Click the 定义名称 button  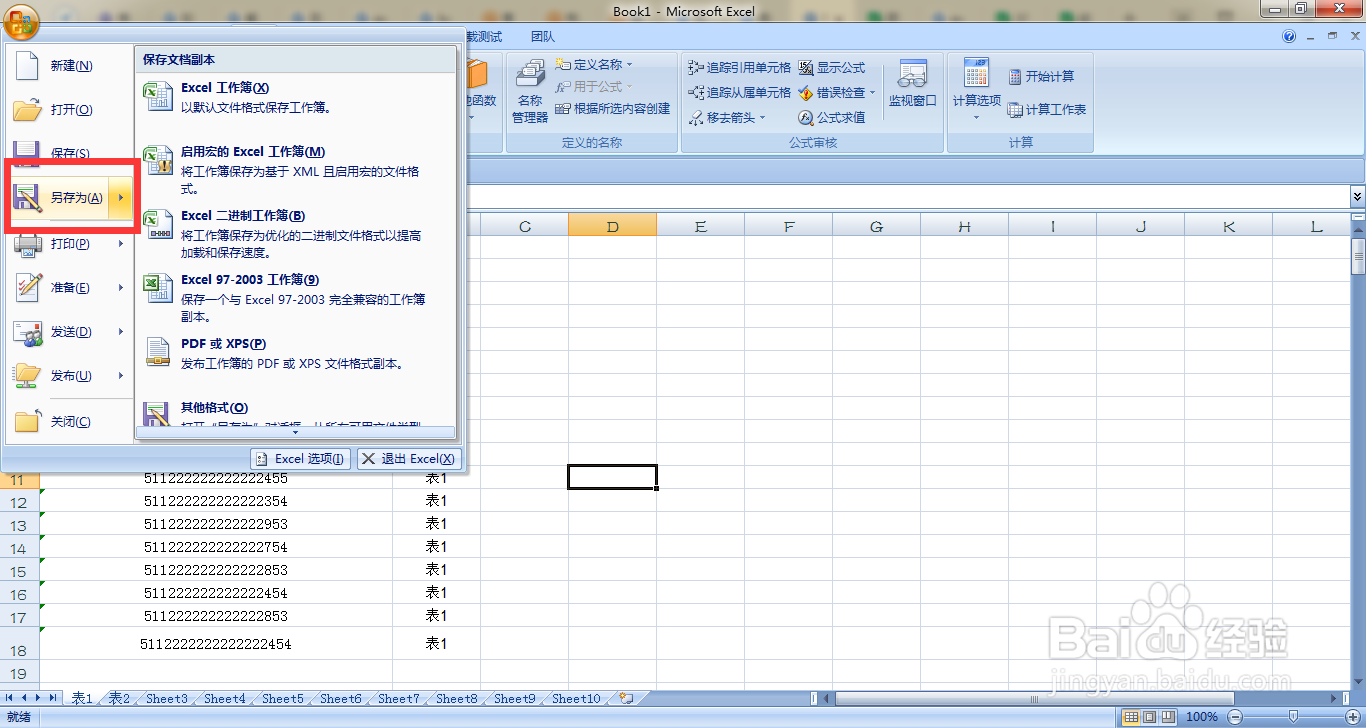click(x=589, y=65)
